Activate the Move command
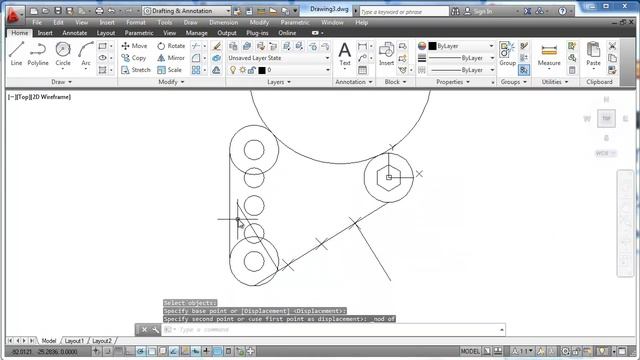Image resolution: width=640 pixels, height=360 pixels. pyautogui.click(x=134, y=46)
